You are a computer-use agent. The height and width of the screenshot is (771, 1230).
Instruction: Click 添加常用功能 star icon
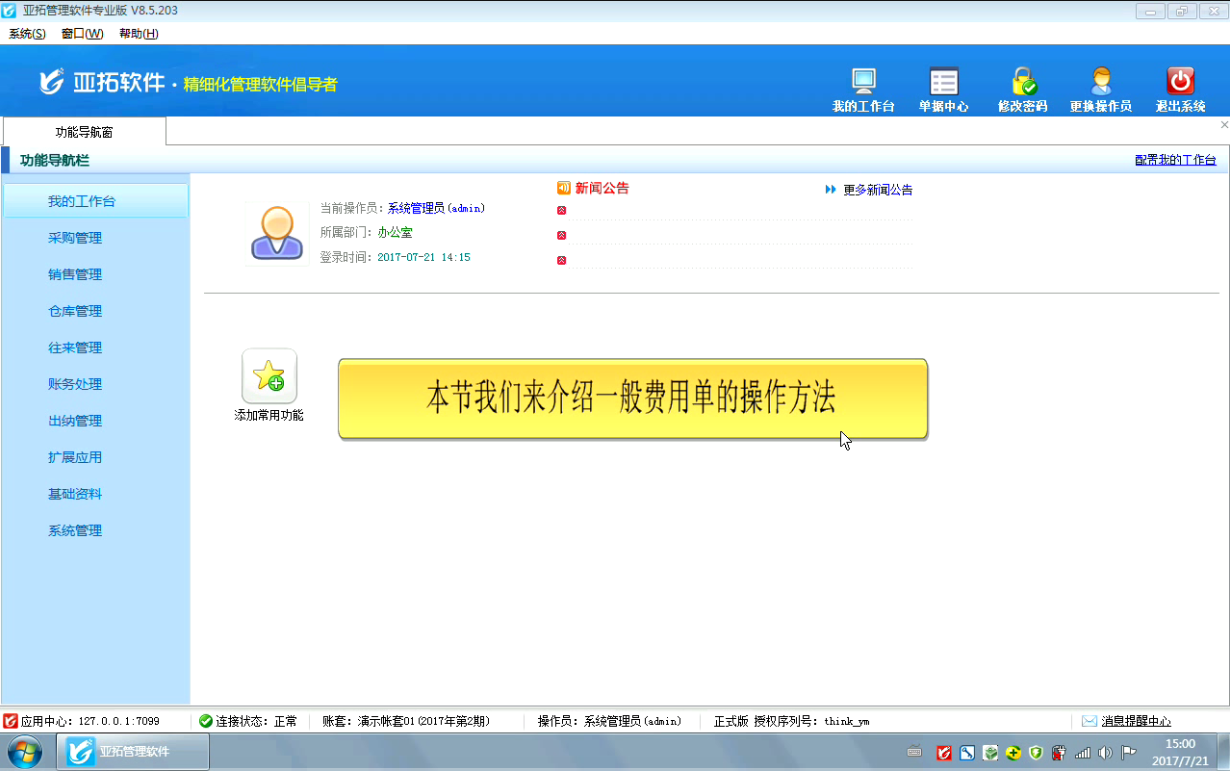coord(269,377)
